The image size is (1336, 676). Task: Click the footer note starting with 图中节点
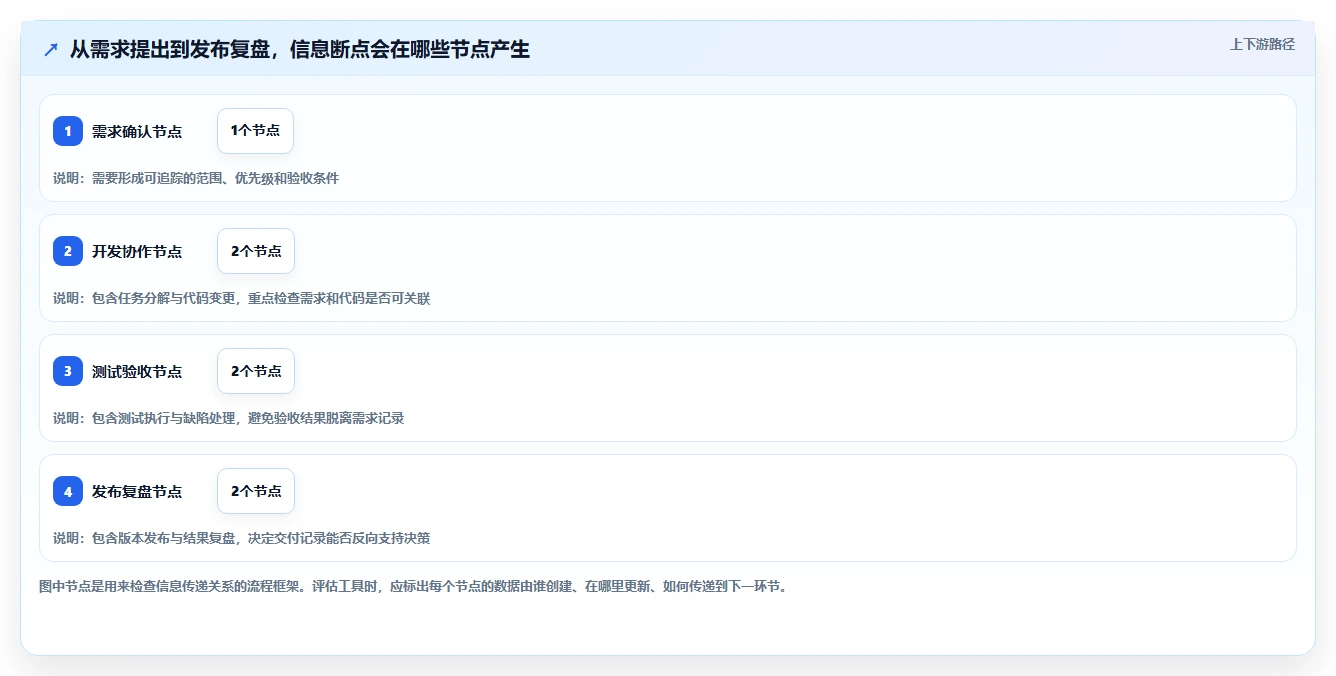413,586
